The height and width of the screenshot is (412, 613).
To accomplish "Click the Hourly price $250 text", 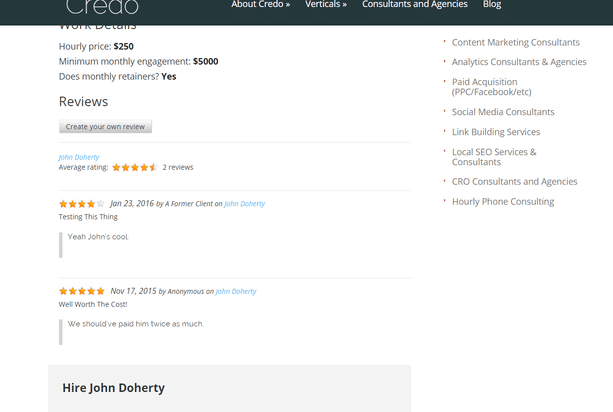I will click(x=96, y=47).
